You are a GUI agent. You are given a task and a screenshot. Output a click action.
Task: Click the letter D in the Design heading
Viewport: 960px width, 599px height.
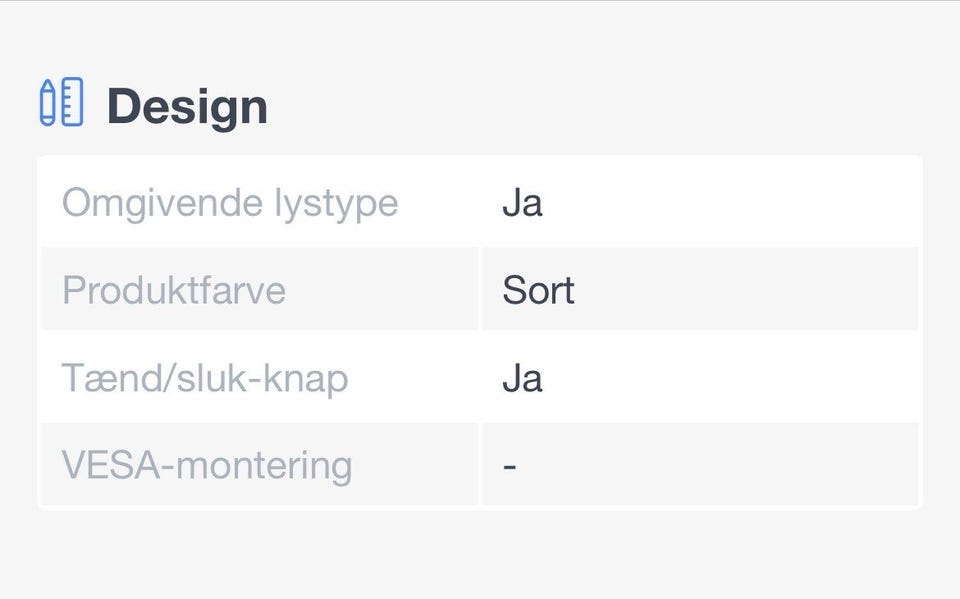click(x=123, y=107)
